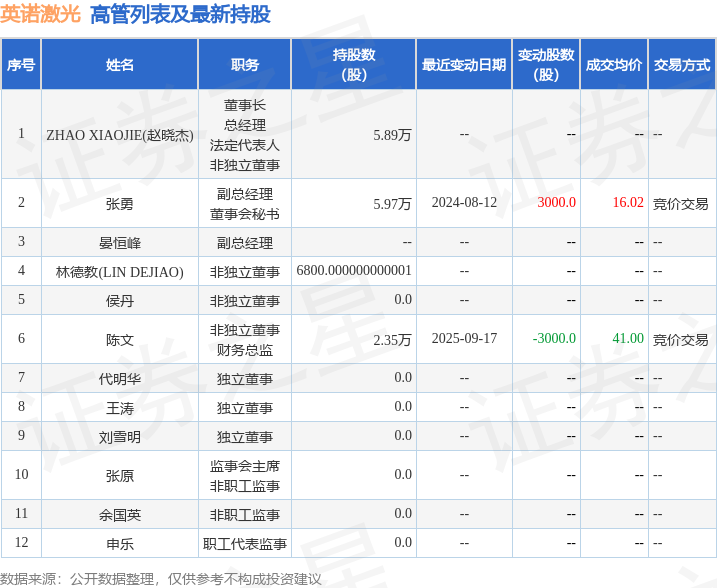The image size is (717, 588).
Task: Click the 高管列表及最新持股 heading
Action: pyautogui.click(x=180, y=15)
